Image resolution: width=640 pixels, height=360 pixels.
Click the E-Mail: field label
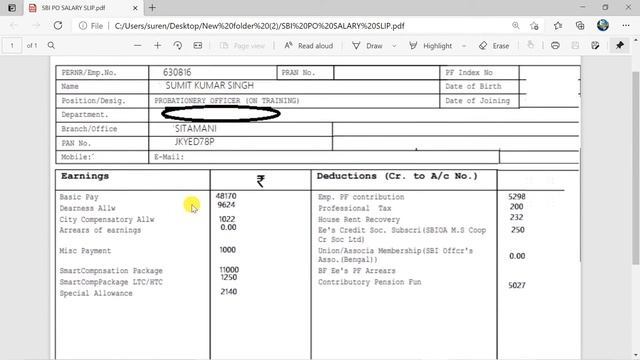(x=169, y=157)
